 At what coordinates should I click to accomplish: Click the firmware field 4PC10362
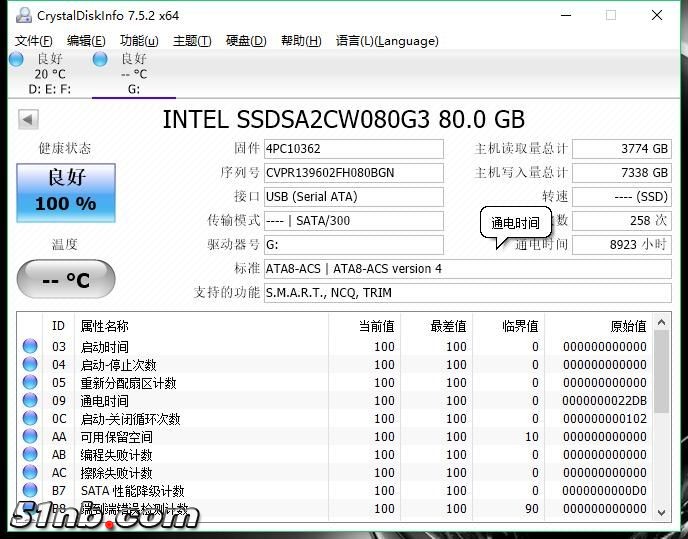[x=353, y=149]
